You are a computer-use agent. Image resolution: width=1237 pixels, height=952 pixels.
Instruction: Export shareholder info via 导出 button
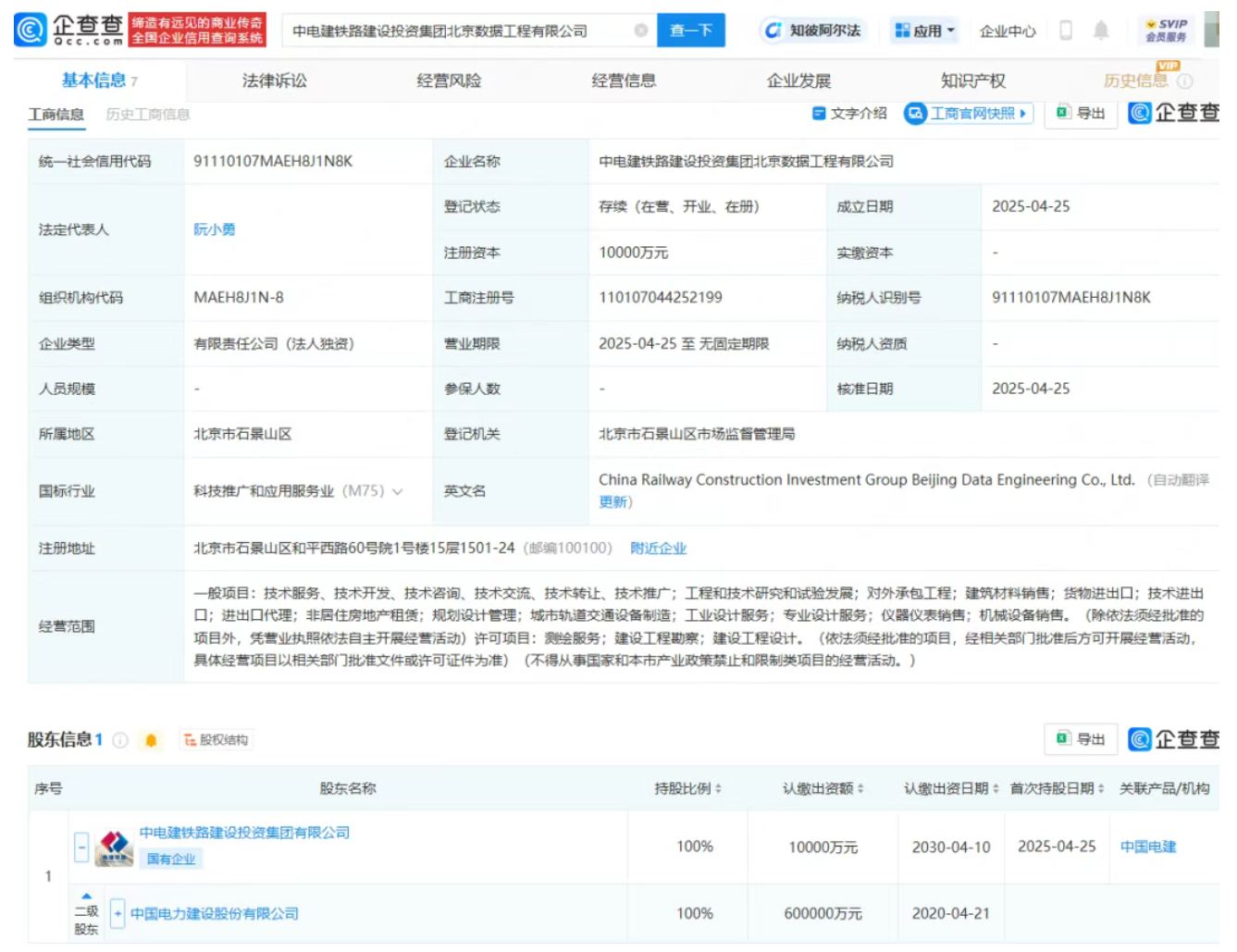coord(1081,739)
